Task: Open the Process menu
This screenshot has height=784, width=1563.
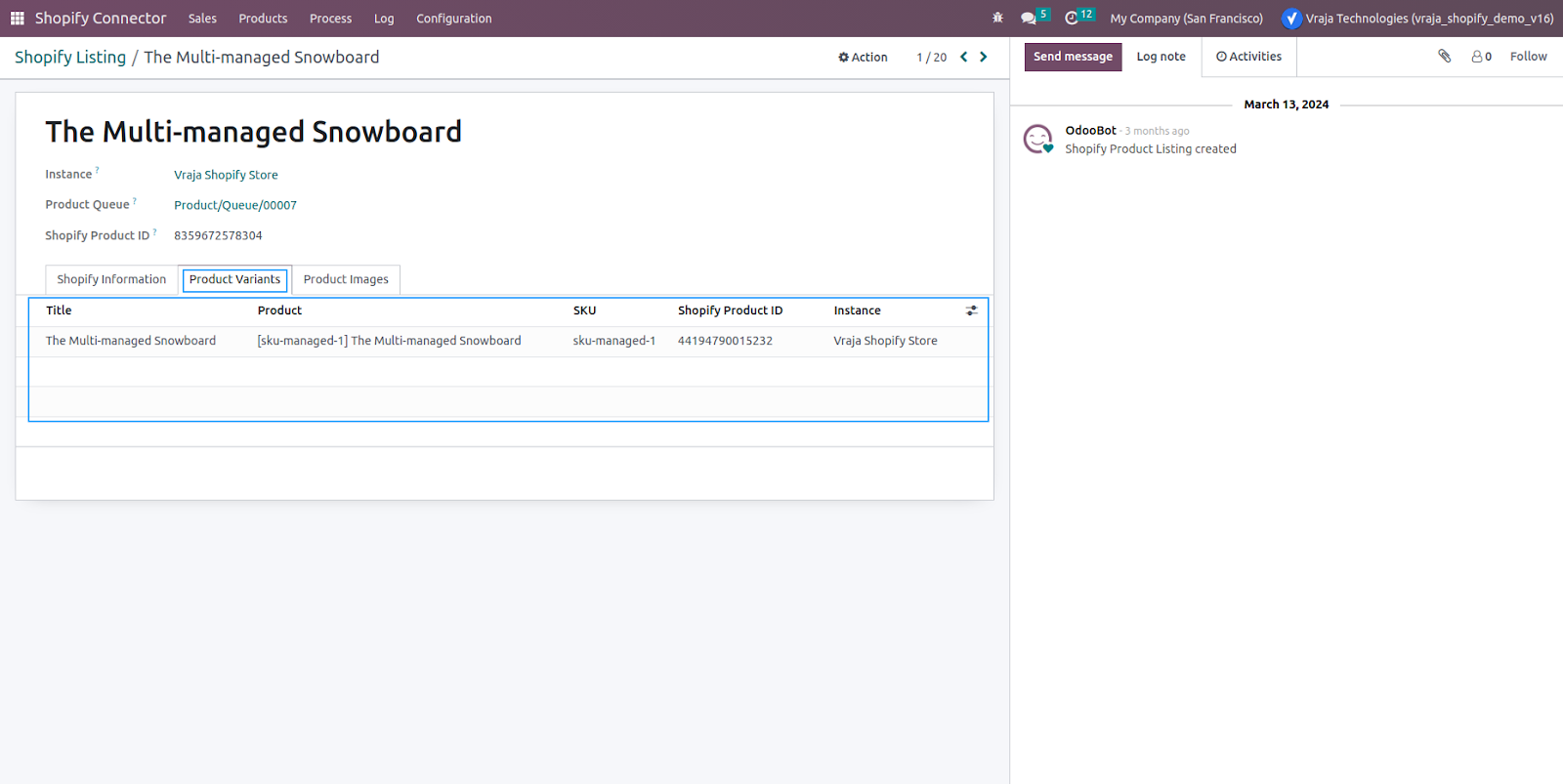Action: click(330, 19)
